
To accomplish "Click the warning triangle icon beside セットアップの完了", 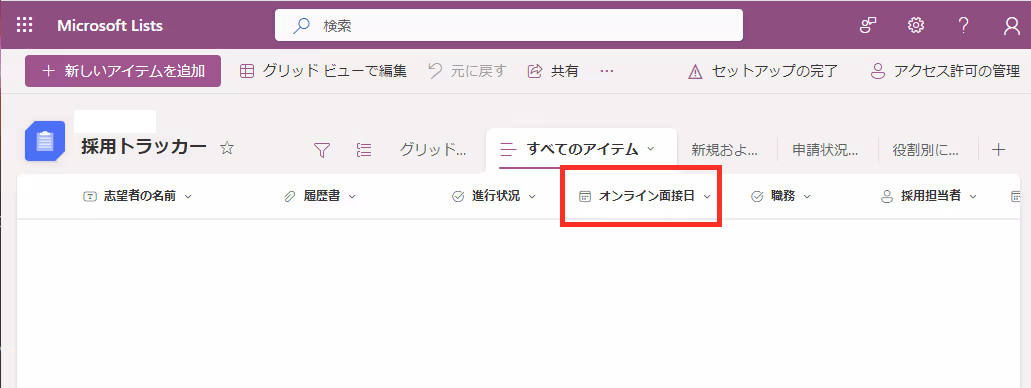I will coord(695,72).
